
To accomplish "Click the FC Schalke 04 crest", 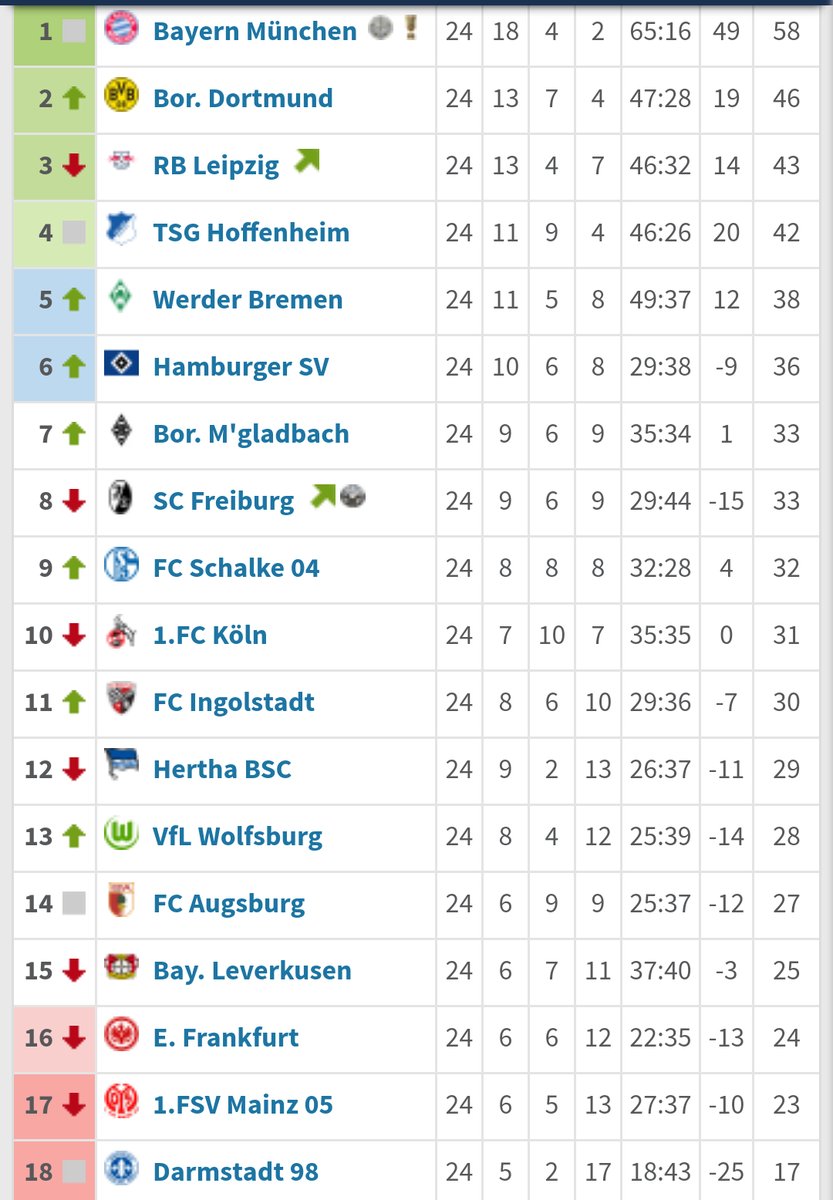I will tap(121, 566).
